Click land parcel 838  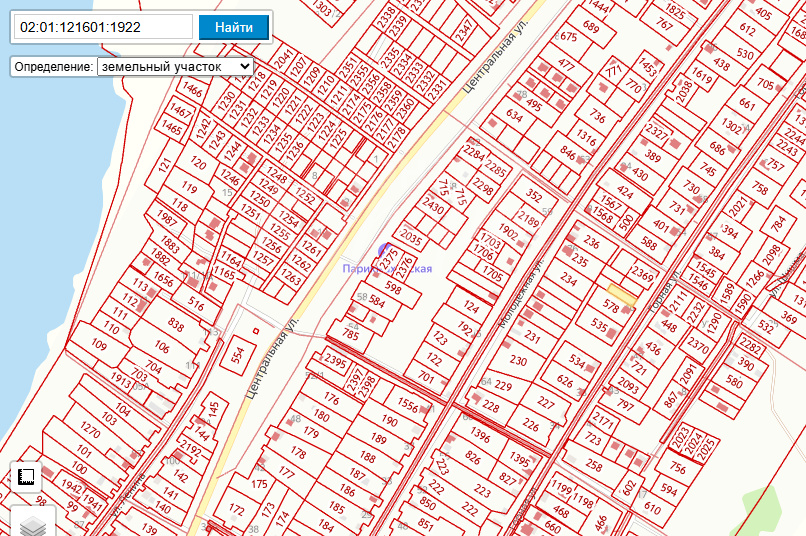[x=176, y=326]
